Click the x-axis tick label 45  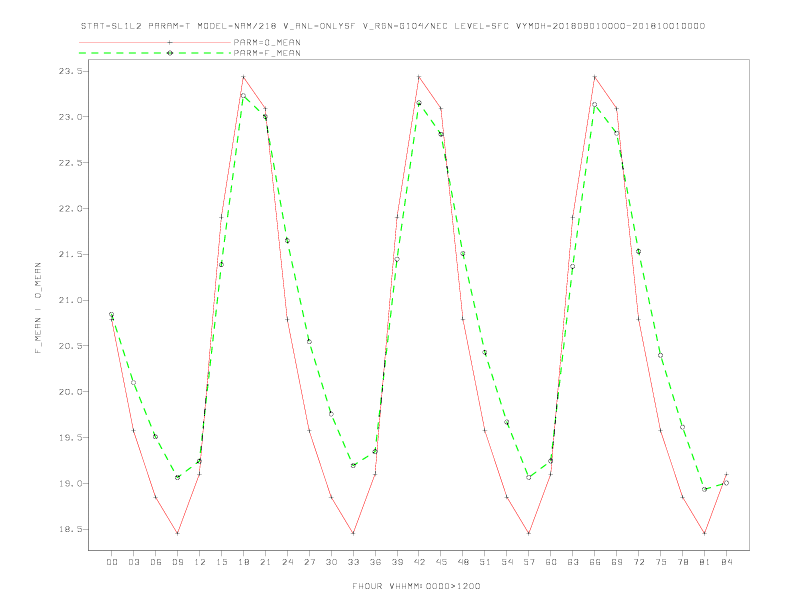tap(441, 562)
